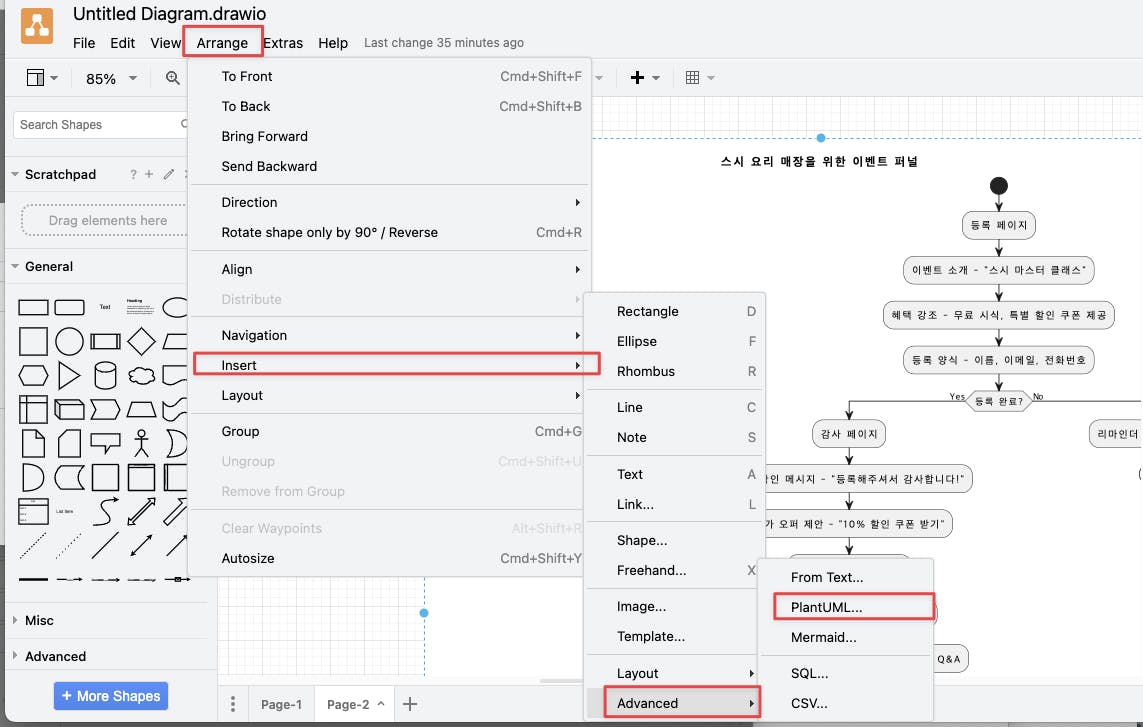Add to Scratchpad with plus icon

[150, 174]
